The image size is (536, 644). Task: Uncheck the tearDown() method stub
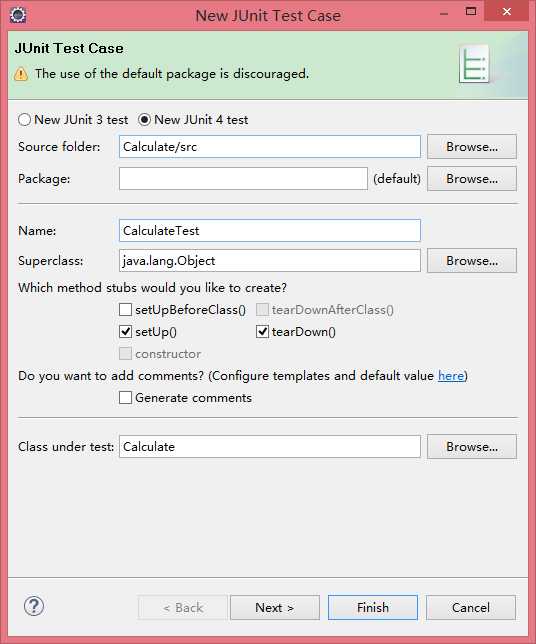pos(262,331)
